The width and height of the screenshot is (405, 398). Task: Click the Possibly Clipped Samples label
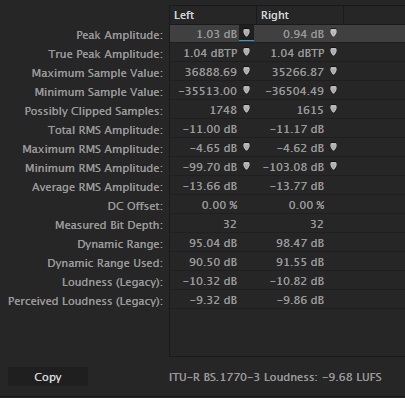pos(94,111)
